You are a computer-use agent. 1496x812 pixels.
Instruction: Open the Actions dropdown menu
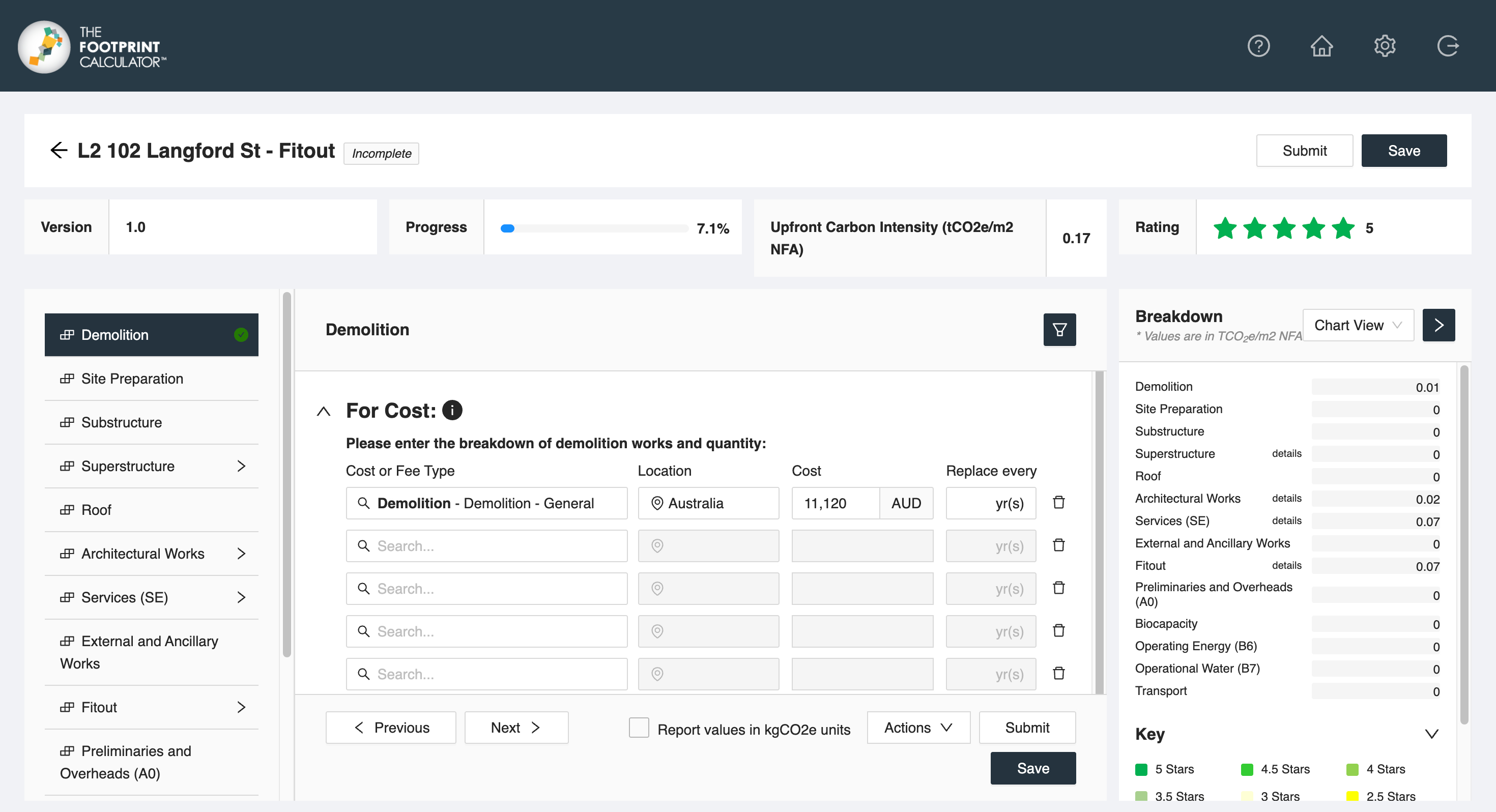pyautogui.click(x=918, y=728)
